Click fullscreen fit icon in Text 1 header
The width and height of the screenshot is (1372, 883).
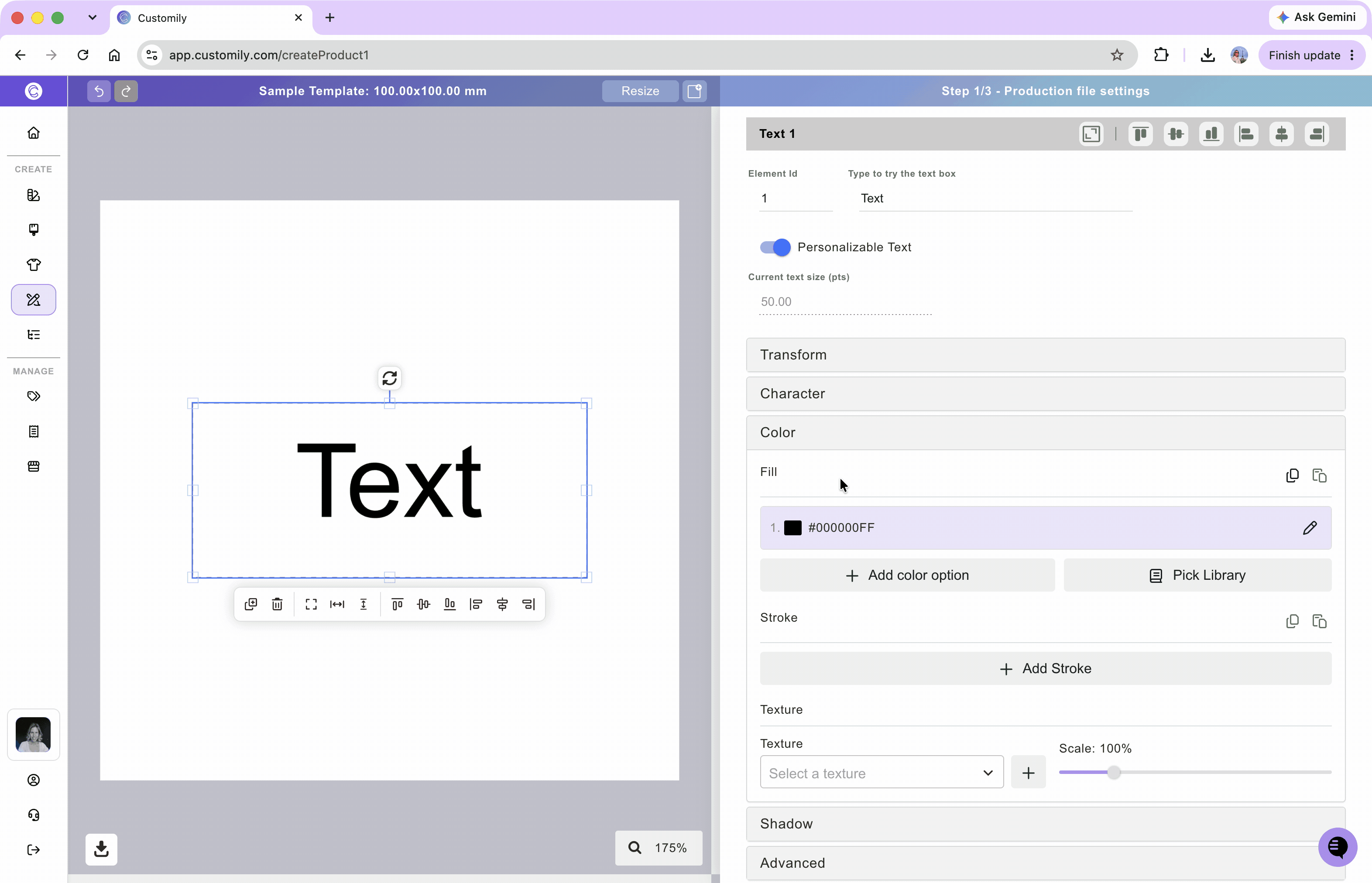[x=1091, y=134]
